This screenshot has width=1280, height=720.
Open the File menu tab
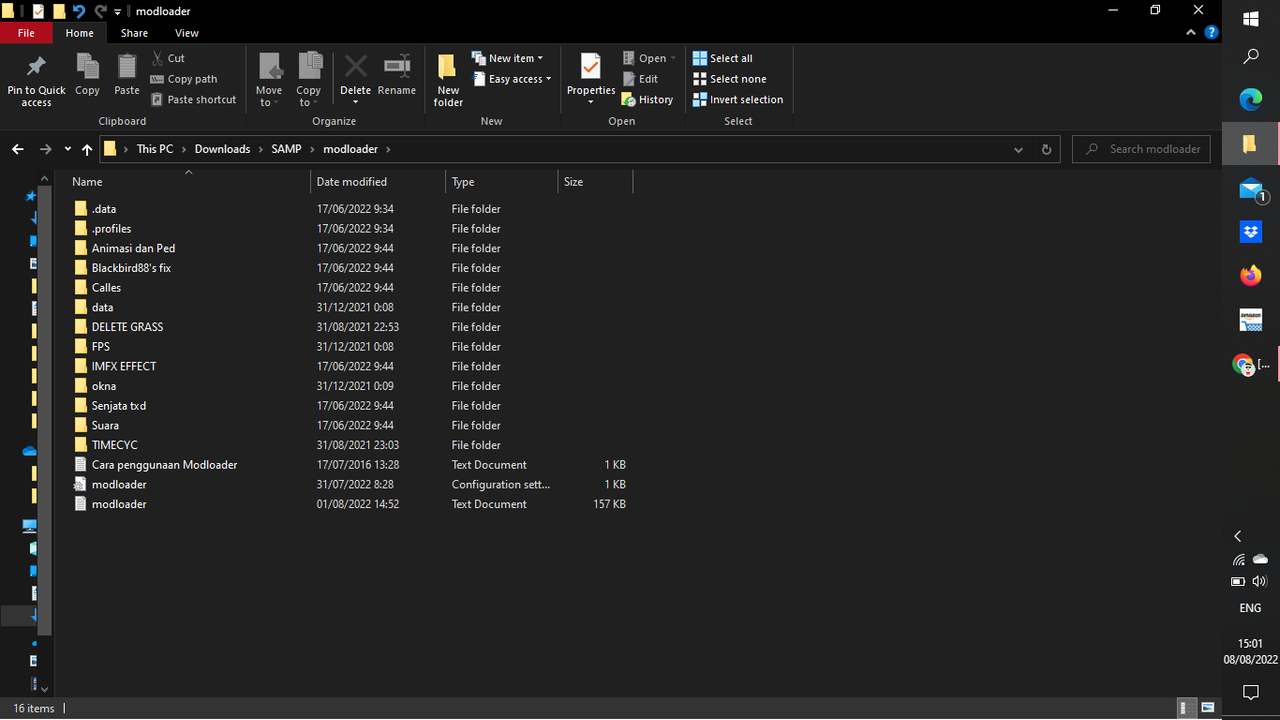coord(26,33)
